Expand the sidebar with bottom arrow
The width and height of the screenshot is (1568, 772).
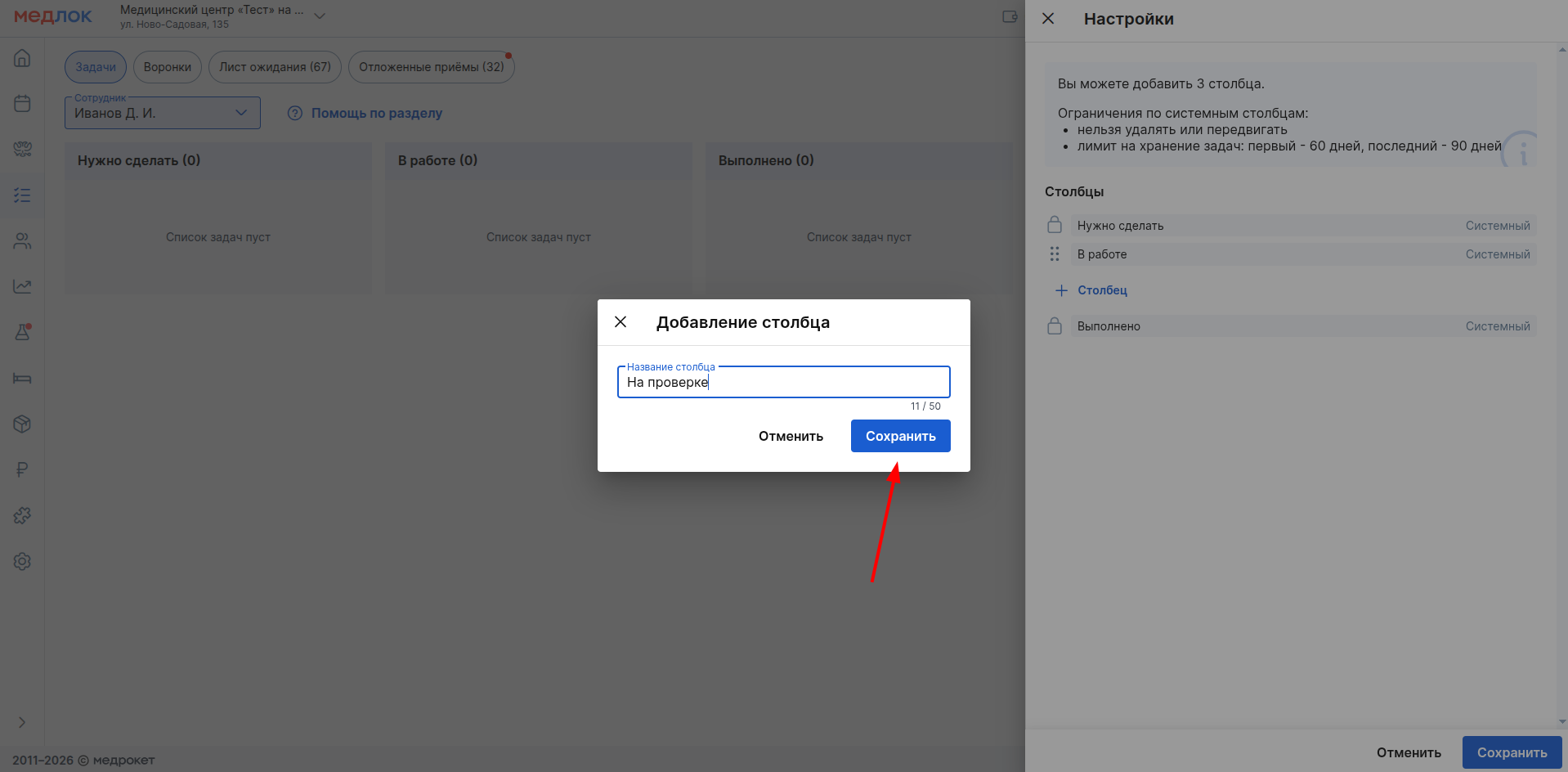[x=22, y=722]
